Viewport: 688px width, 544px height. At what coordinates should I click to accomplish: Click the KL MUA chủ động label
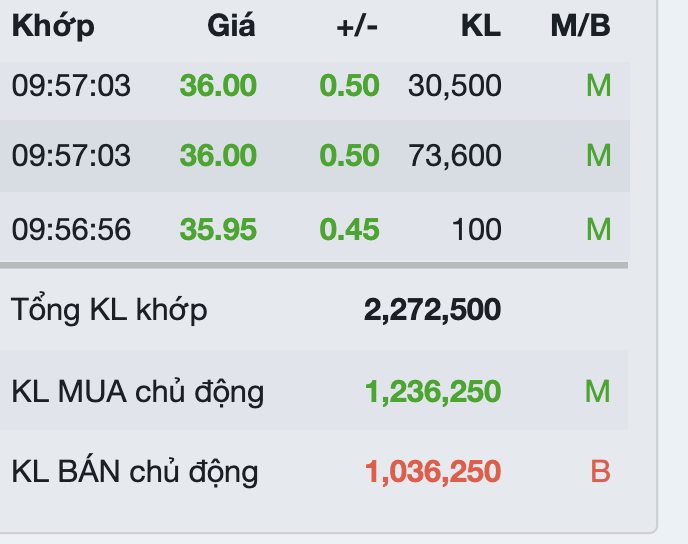pos(138,391)
